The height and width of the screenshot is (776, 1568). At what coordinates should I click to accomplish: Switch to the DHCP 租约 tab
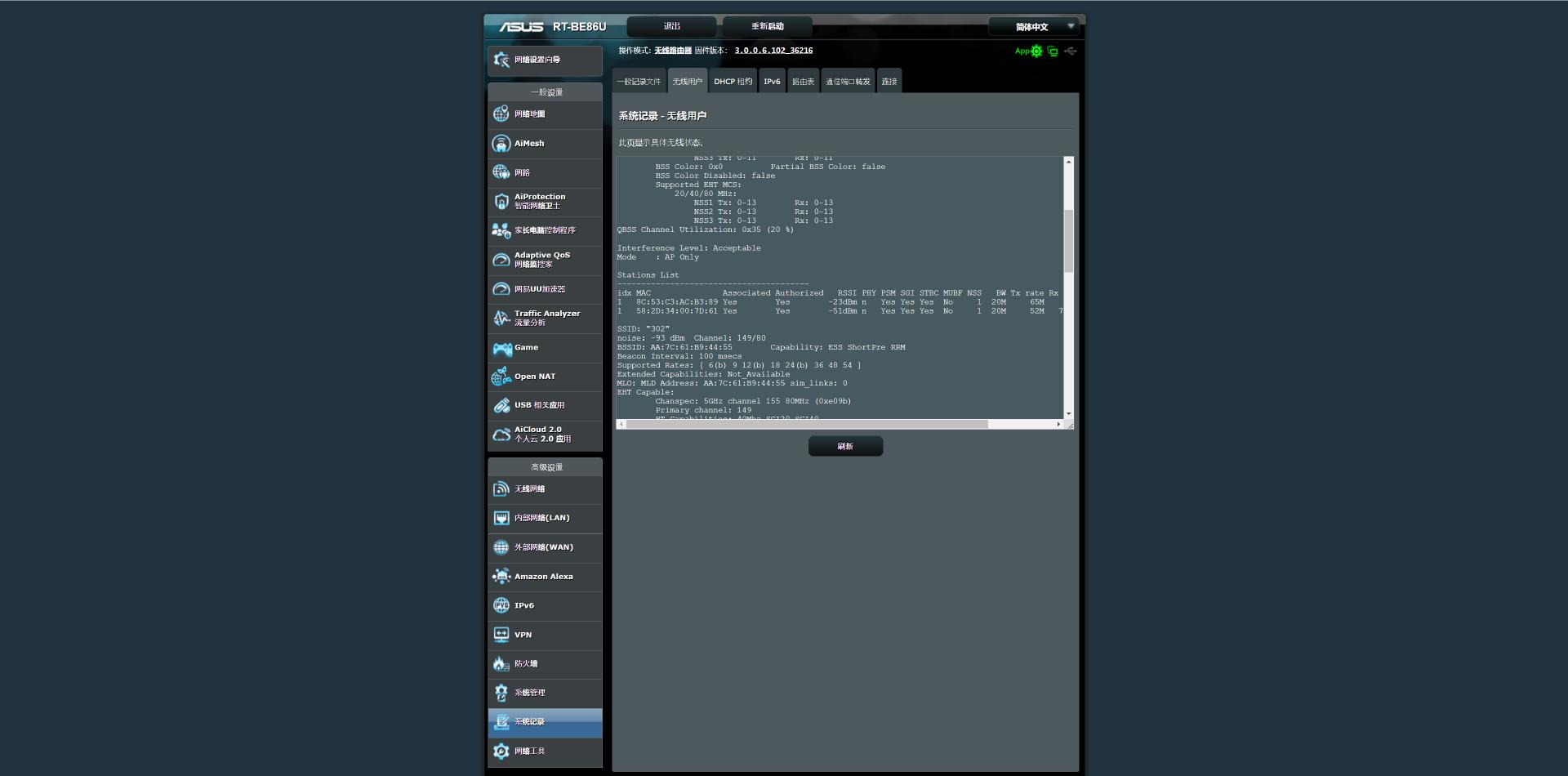pyautogui.click(x=733, y=81)
